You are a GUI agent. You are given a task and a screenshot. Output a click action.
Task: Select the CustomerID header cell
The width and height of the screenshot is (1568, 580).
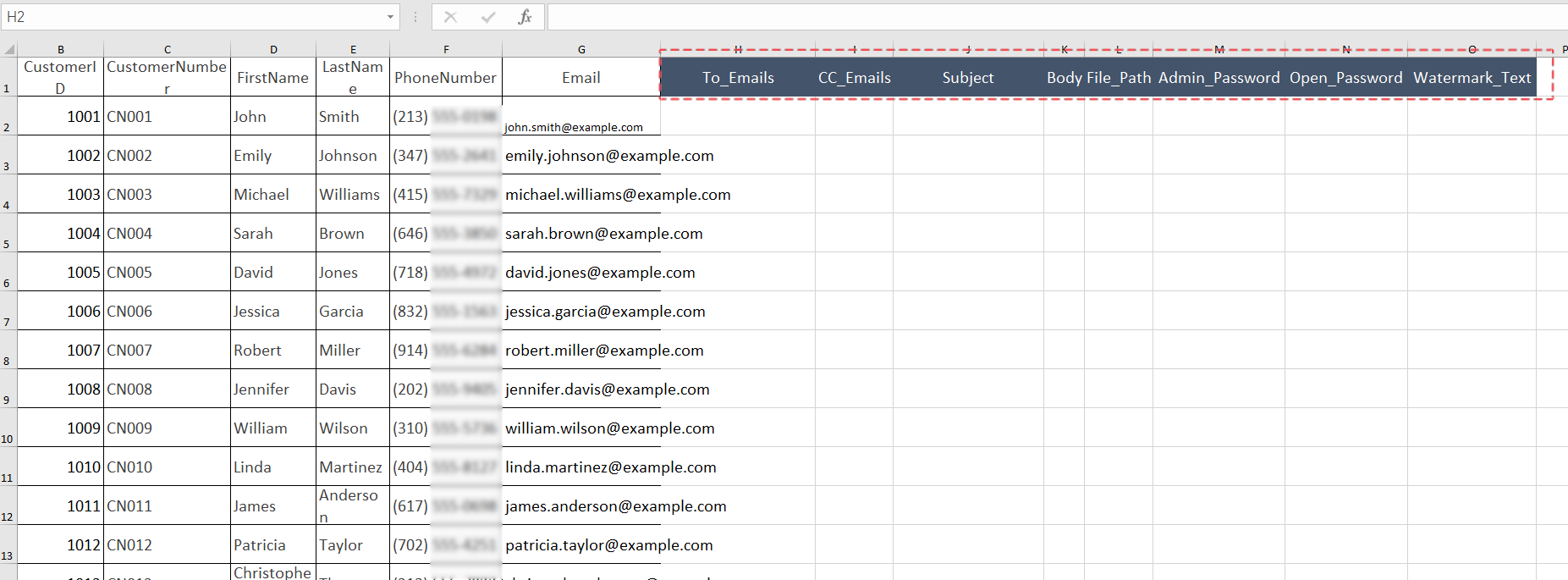[61, 77]
